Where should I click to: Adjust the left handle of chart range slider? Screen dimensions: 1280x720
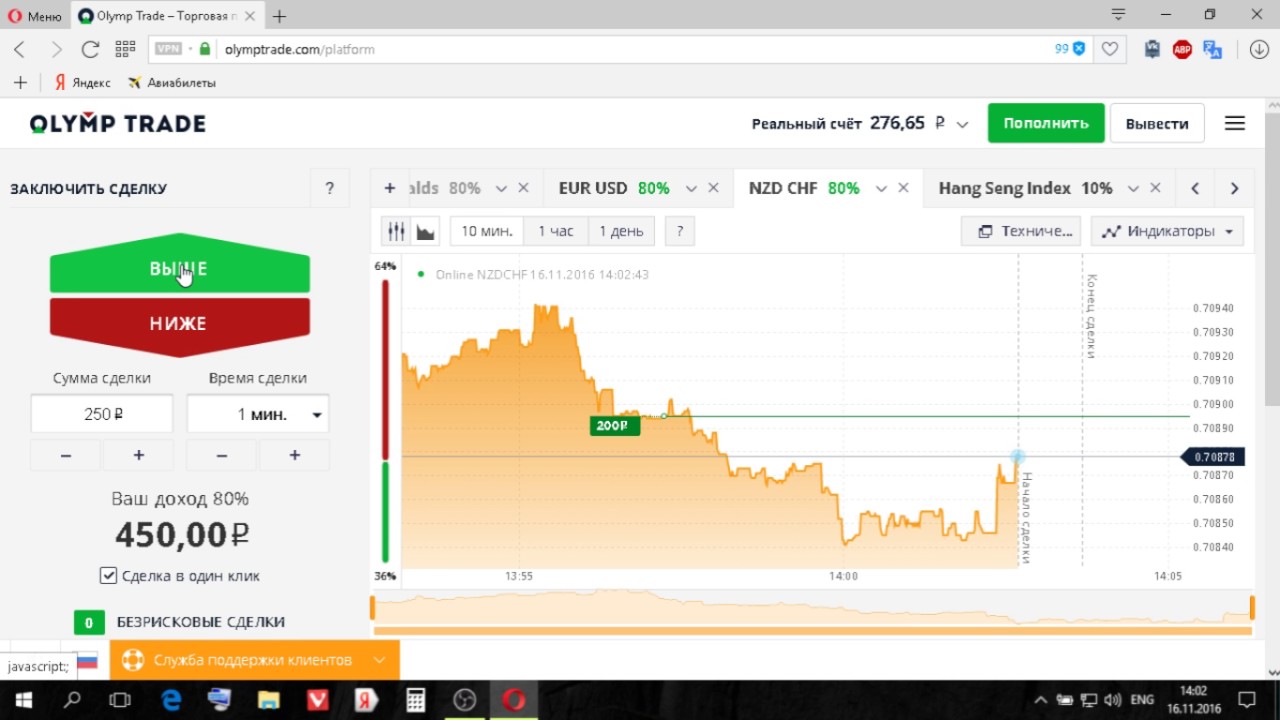point(373,608)
